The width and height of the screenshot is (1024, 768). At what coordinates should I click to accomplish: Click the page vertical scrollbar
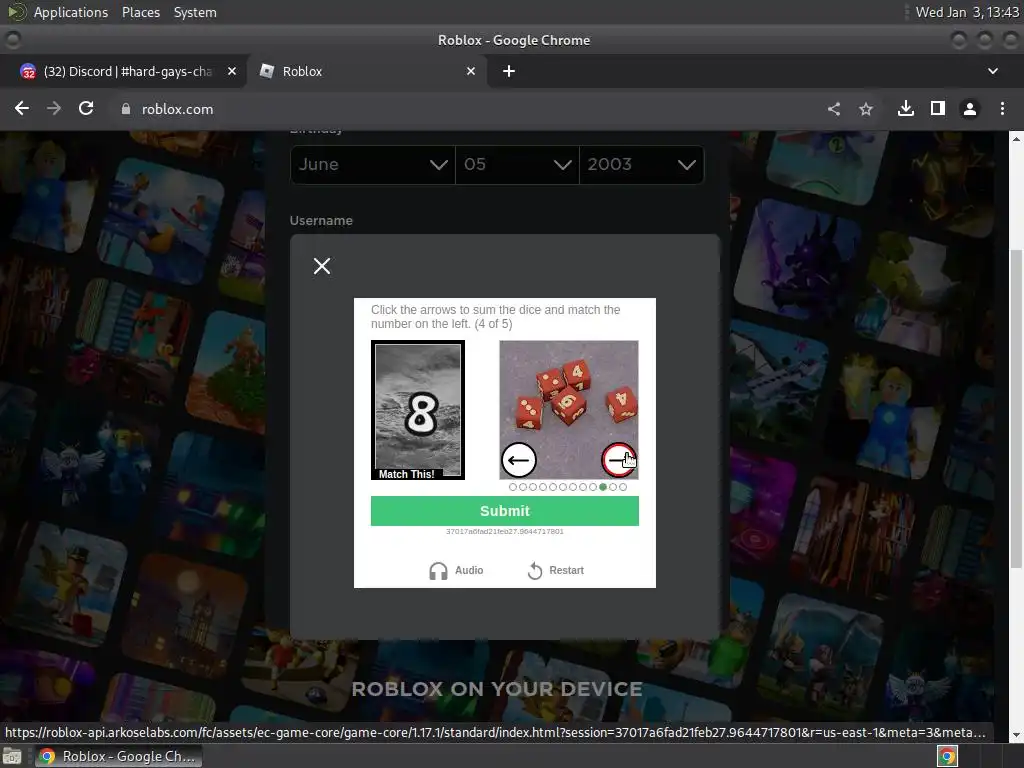1016,408
